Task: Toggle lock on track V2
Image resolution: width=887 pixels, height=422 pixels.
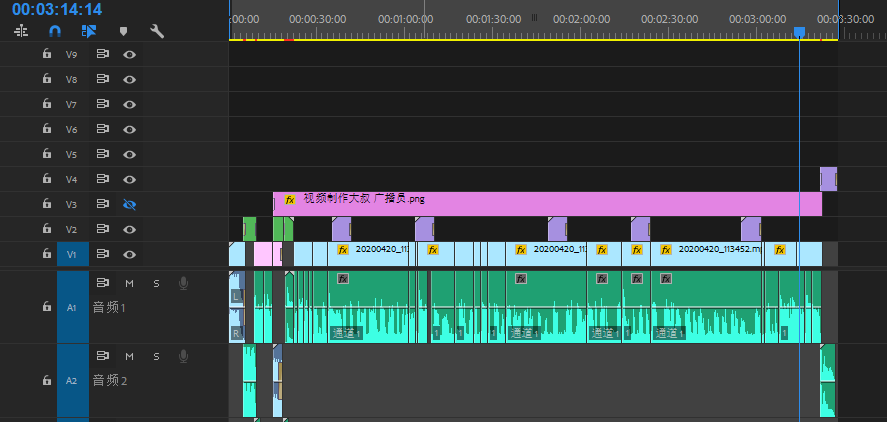Action: (47, 228)
